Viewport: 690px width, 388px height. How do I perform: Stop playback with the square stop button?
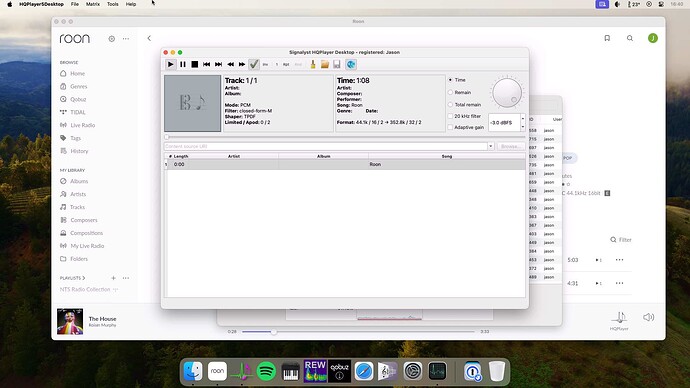tap(195, 64)
